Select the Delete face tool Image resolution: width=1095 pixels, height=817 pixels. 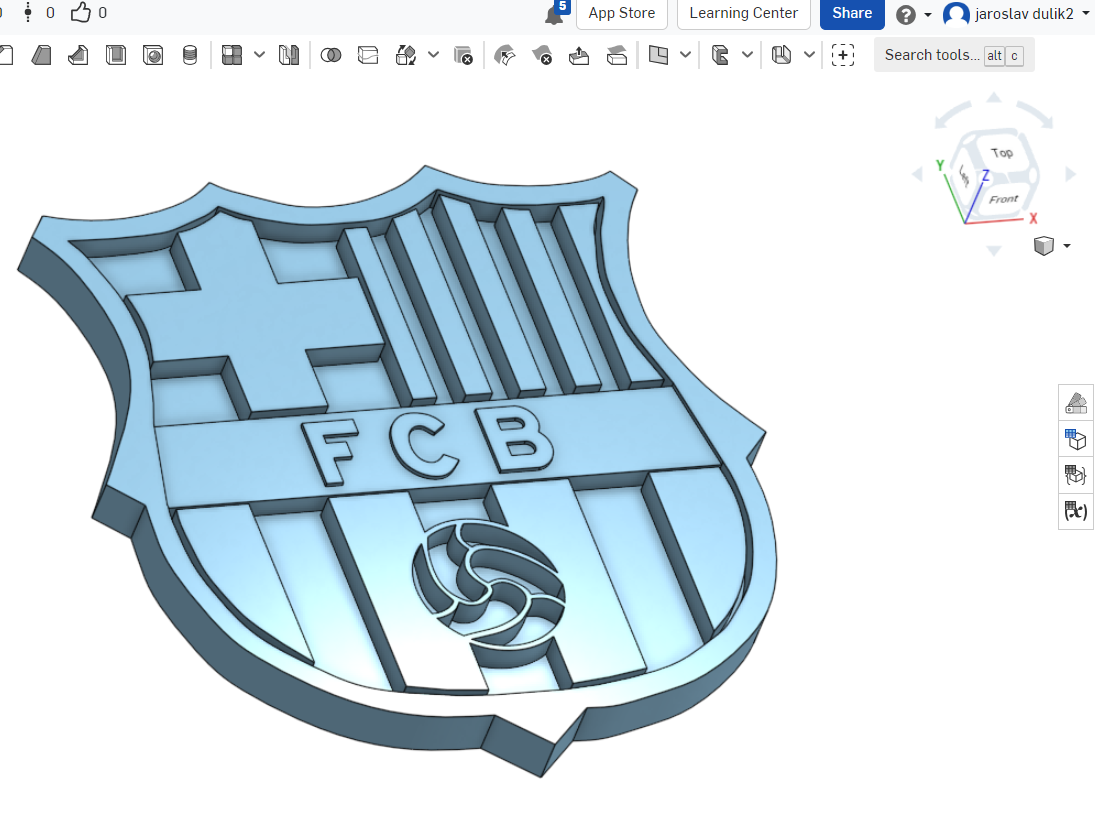pos(542,55)
